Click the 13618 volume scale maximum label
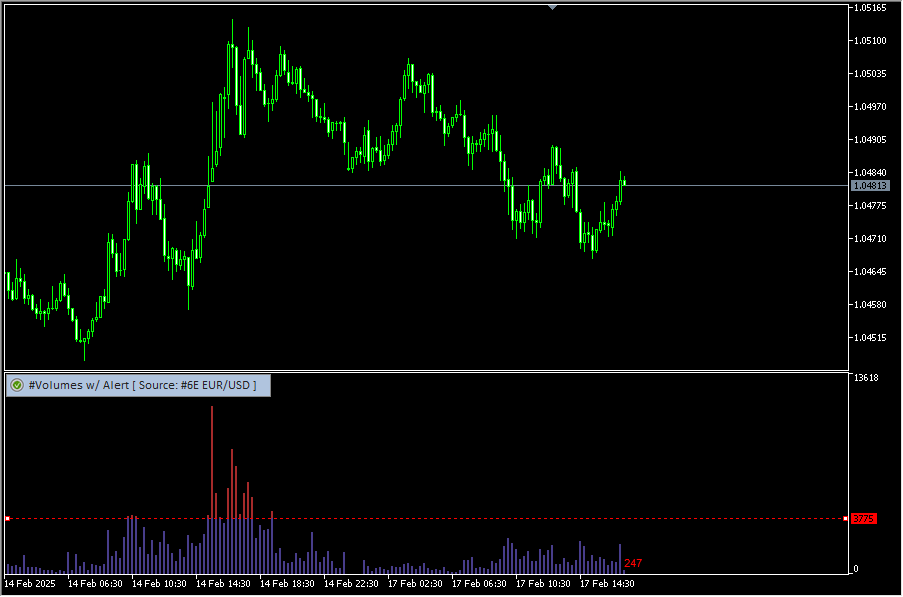 866,378
